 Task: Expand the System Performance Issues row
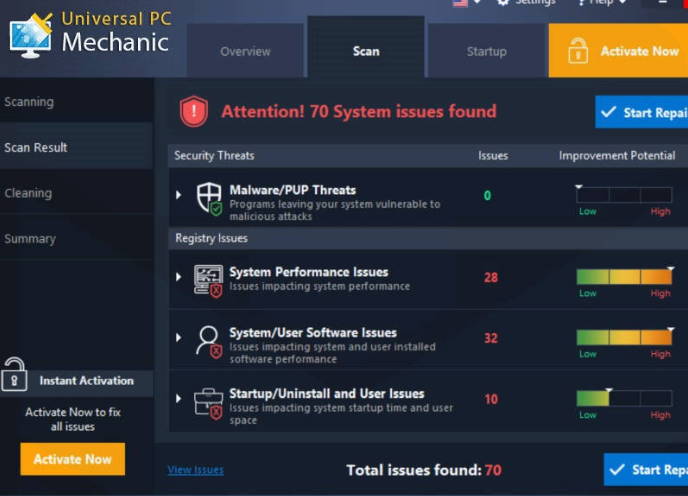click(x=179, y=277)
